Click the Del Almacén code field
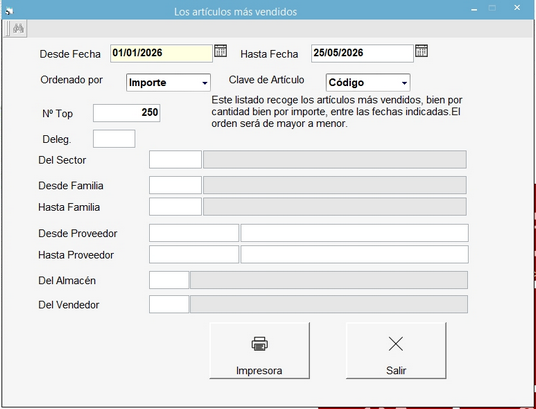Screen dimensions: 536x409 [x=169, y=280]
